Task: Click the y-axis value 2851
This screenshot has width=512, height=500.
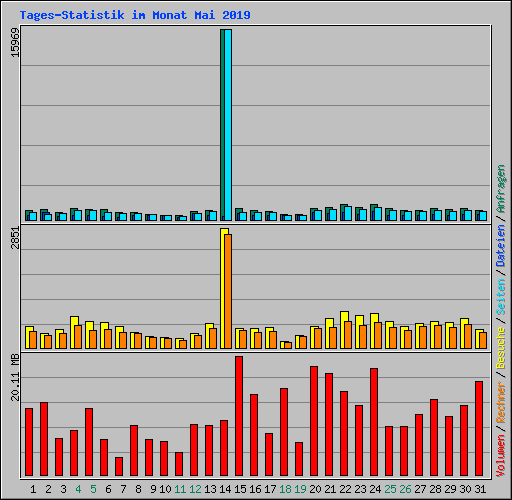Action: [15, 238]
